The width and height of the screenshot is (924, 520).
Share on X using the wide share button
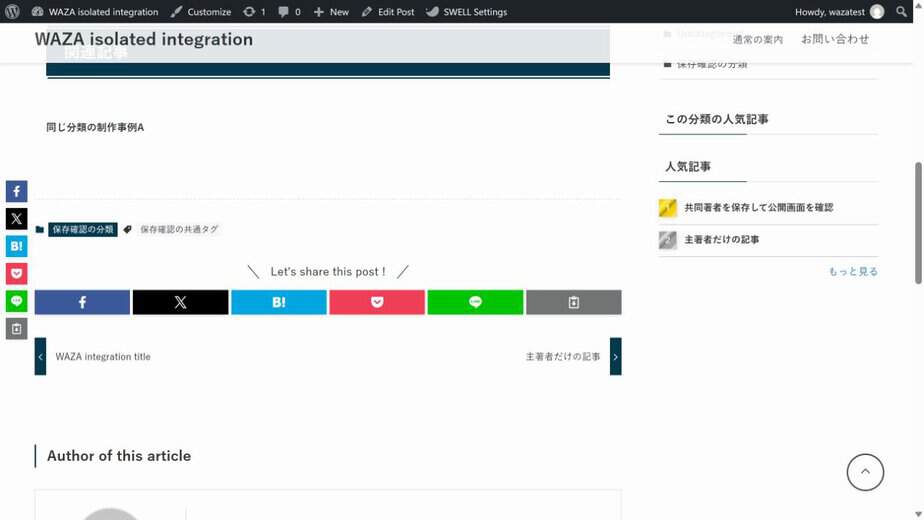[180, 302]
